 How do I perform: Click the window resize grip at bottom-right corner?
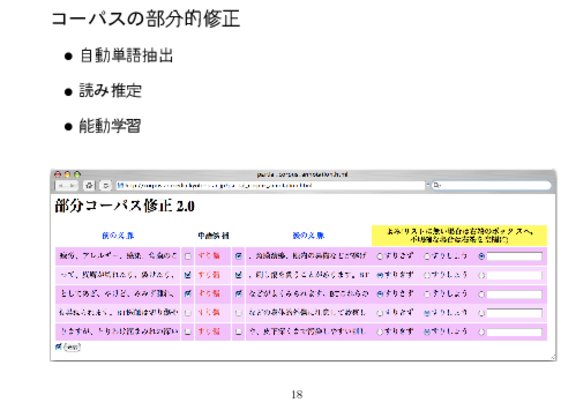(553, 357)
